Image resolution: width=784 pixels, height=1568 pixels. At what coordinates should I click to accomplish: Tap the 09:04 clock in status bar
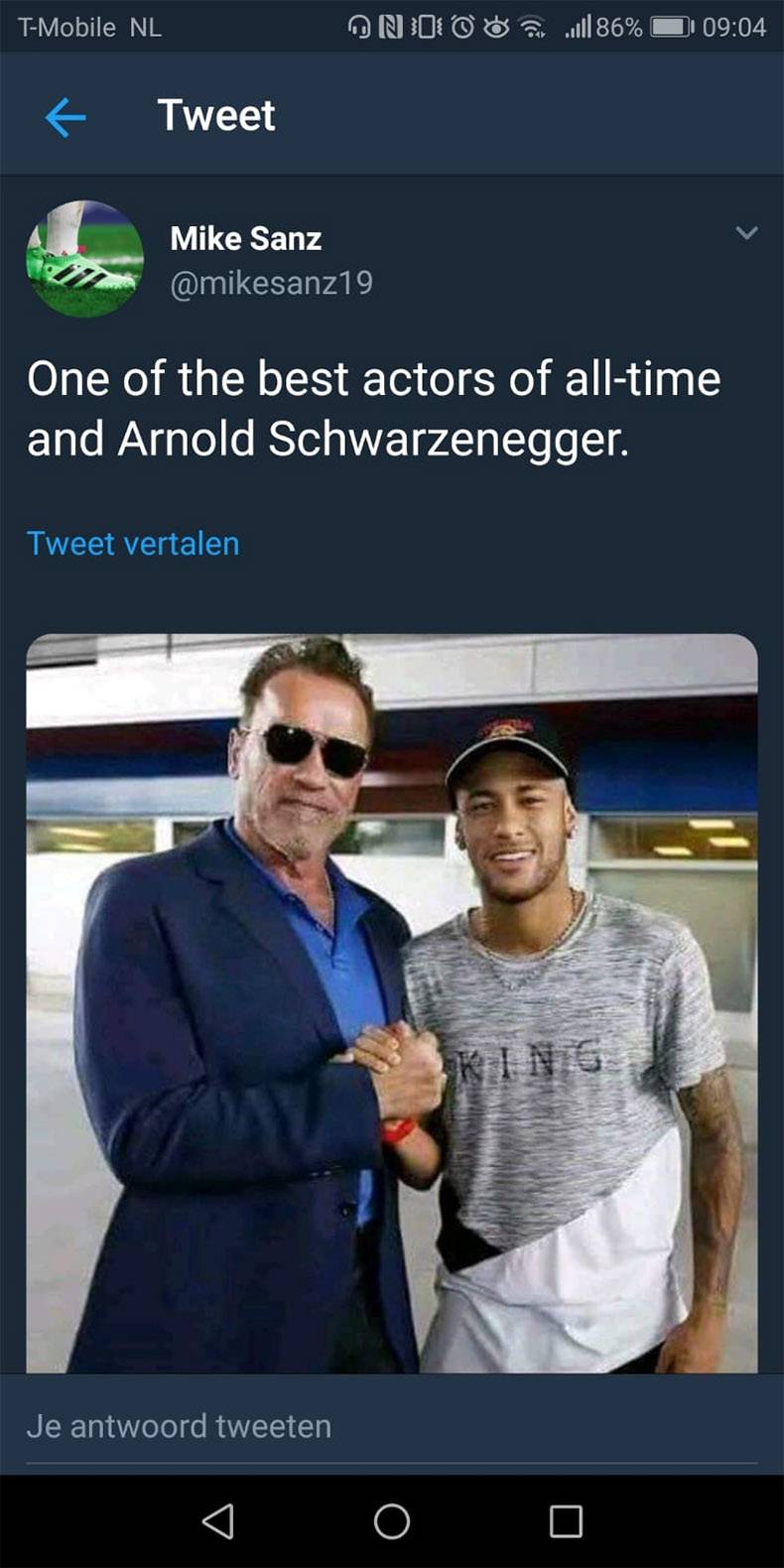click(x=734, y=27)
